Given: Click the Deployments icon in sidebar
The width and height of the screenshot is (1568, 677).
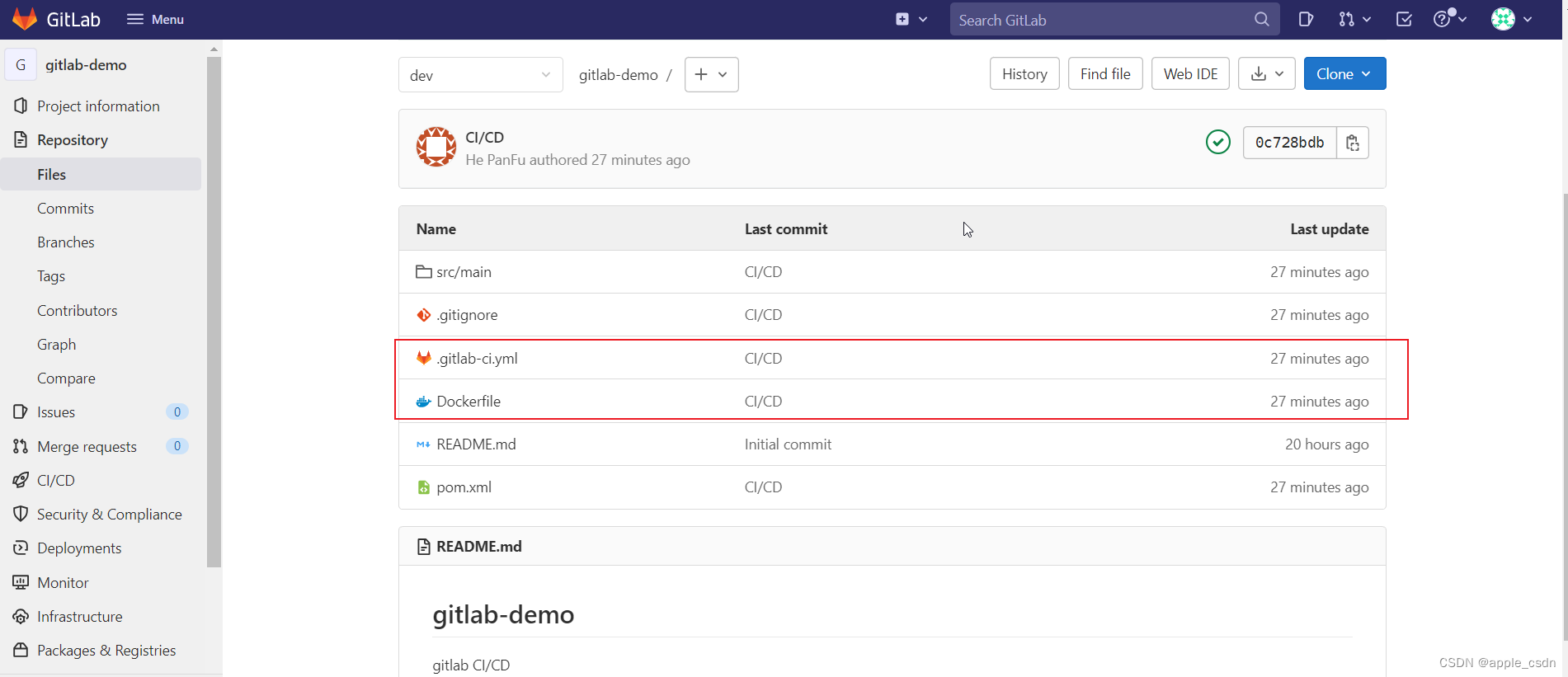Looking at the screenshot, I should [x=21, y=548].
